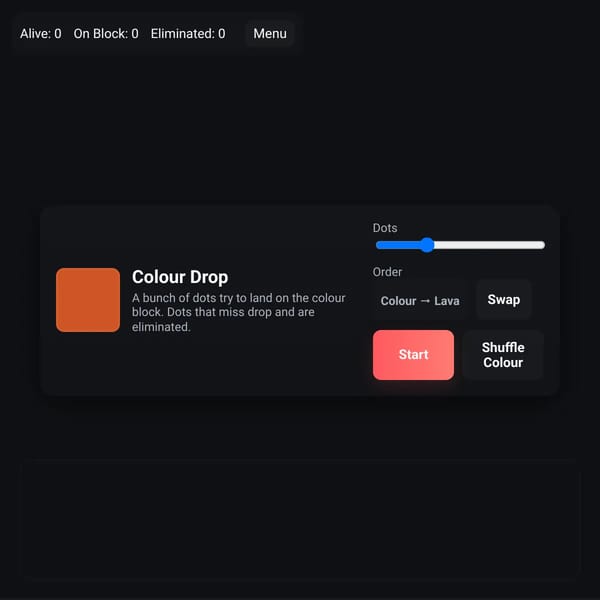The height and width of the screenshot is (600, 600).
Task: Click the "Dots" label
Action: (x=385, y=228)
